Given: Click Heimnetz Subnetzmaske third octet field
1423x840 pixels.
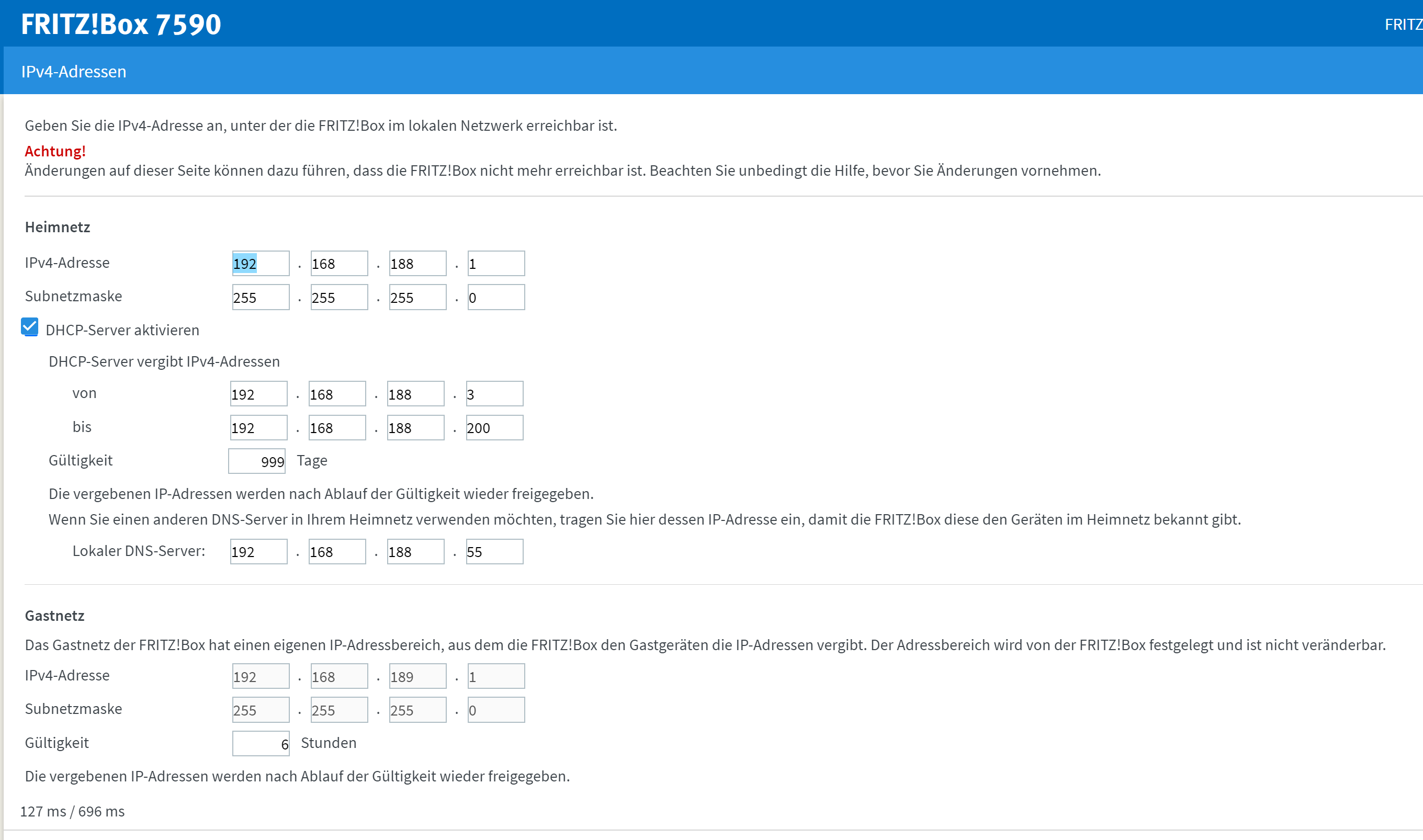Looking at the screenshot, I should pos(417,297).
